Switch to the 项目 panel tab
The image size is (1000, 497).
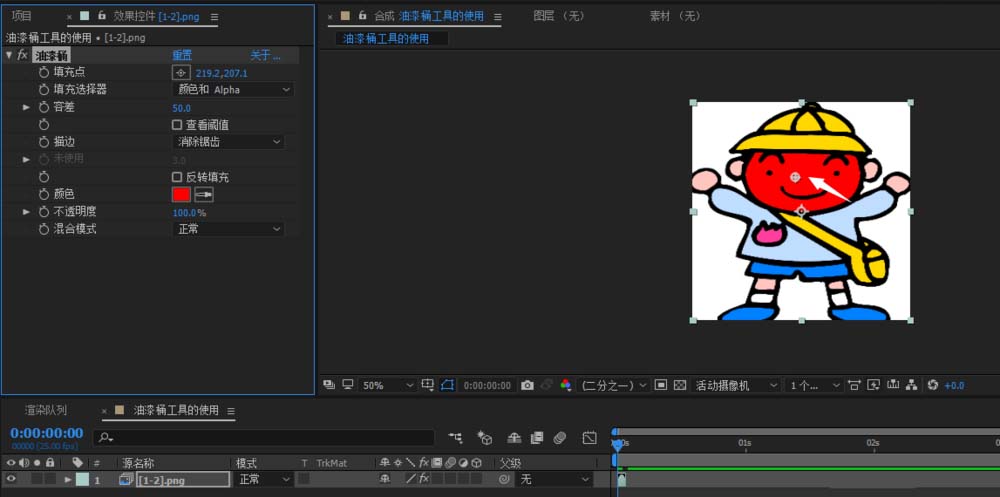[x=21, y=16]
